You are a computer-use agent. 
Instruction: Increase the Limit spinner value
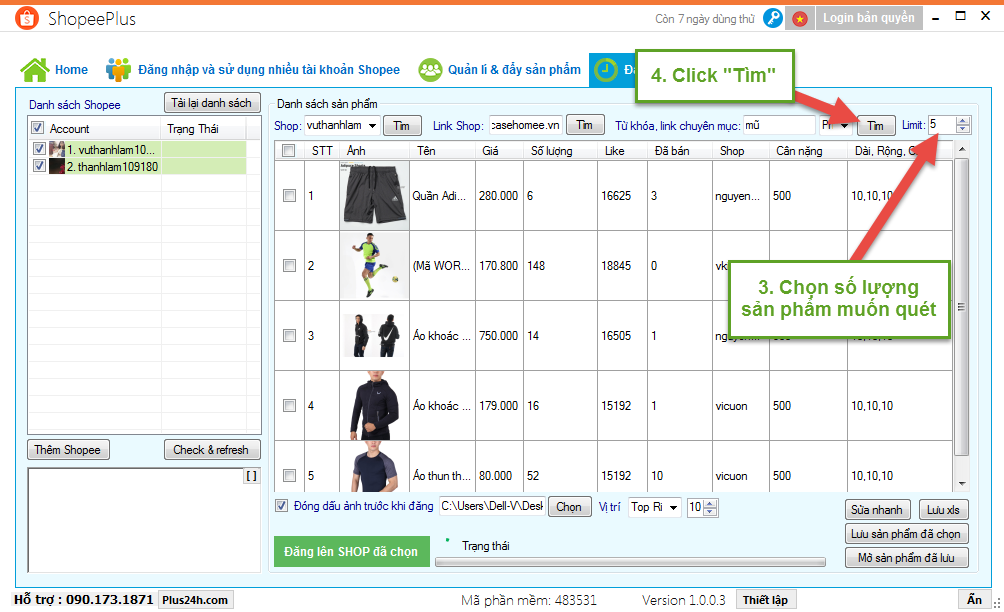(x=963, y=121)
